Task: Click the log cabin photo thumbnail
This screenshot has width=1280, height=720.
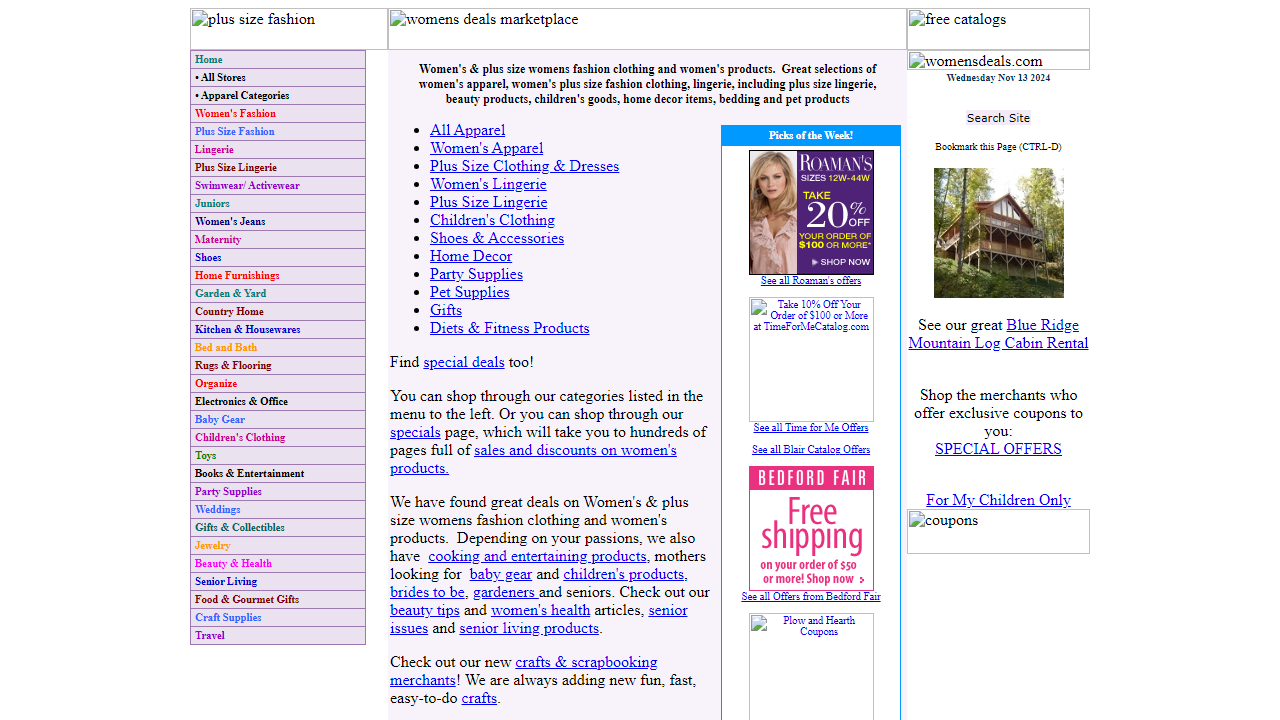Action: pyautogui.click(x=998, y=233)
